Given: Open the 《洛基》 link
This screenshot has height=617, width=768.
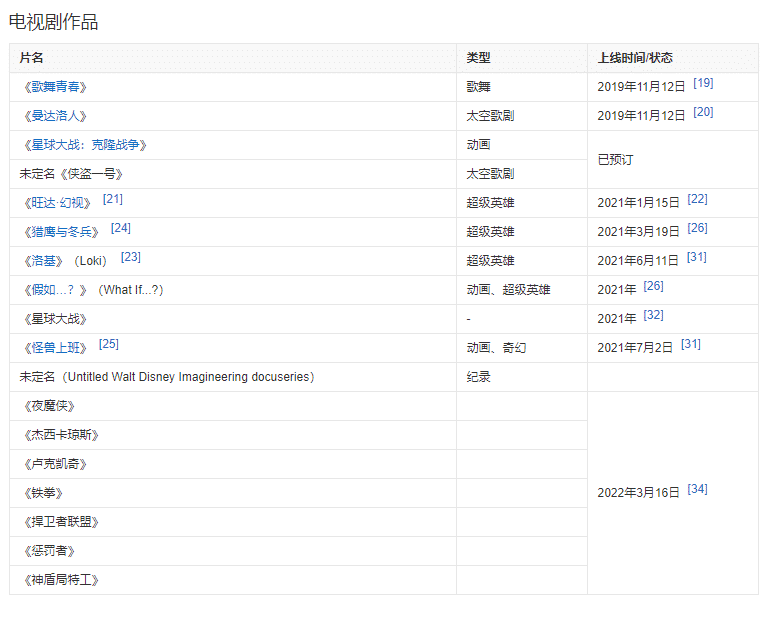Looking at the screenshot, I should click(44, 261).
